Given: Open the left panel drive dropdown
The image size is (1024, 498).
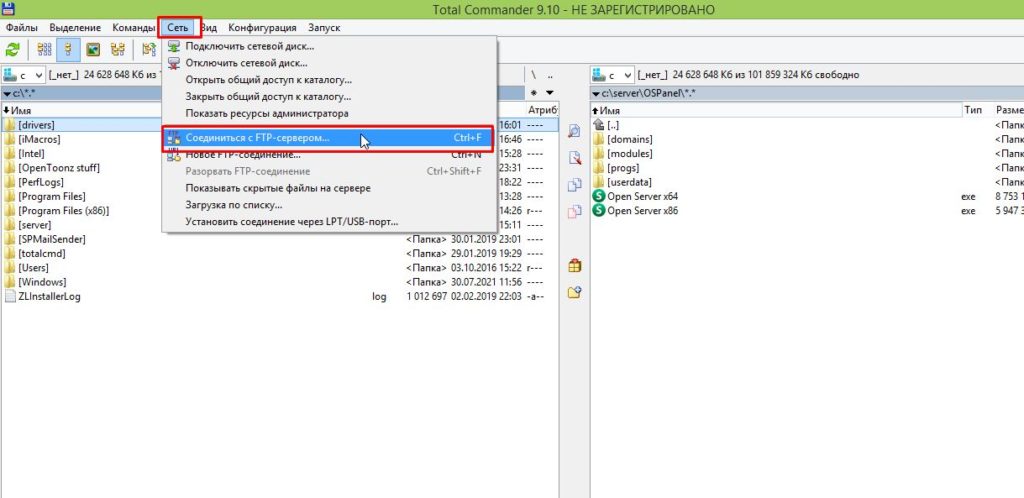Looking at the screenshot, I should 38,75.
